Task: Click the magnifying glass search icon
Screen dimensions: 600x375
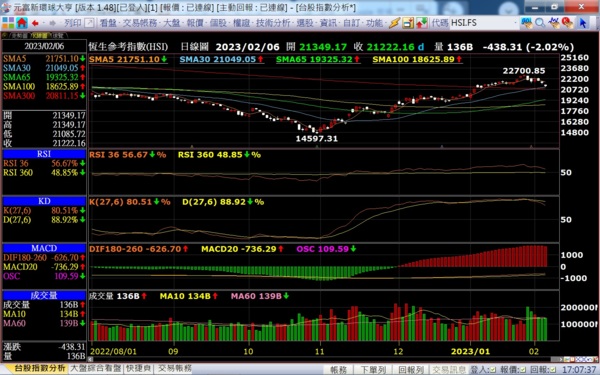Action: (x=540, y=23)
